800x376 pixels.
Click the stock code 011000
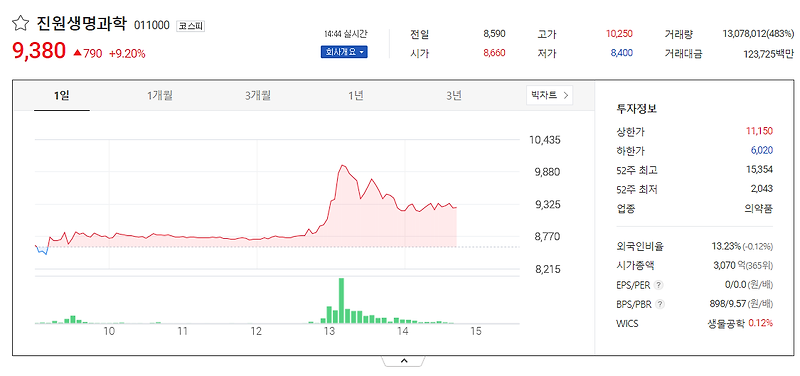point(152,26)
